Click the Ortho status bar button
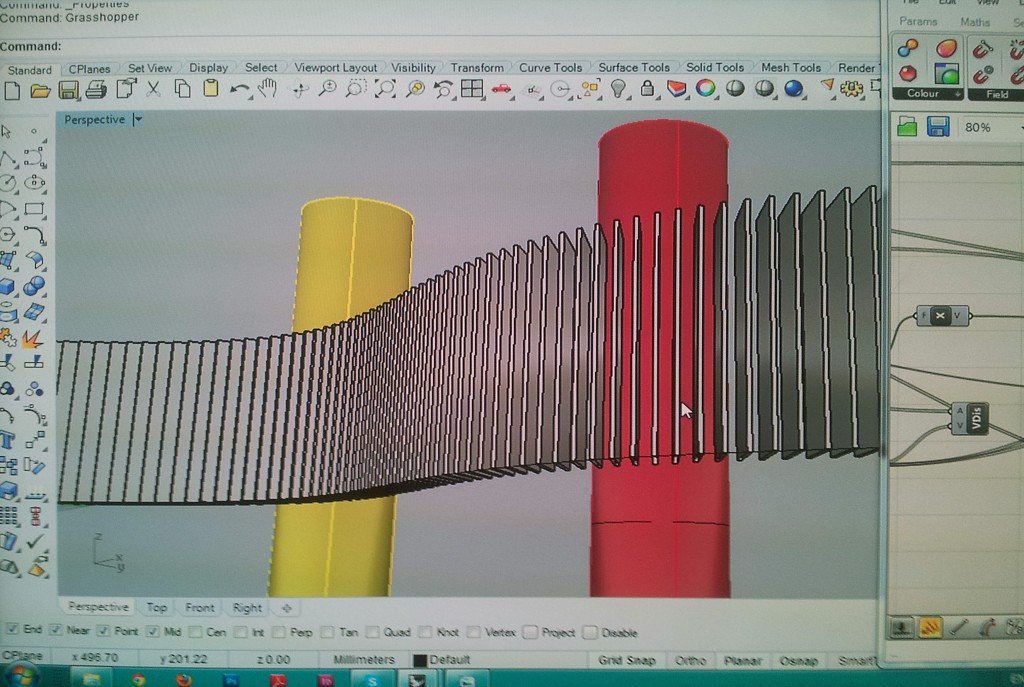 [x=690, y=660]
